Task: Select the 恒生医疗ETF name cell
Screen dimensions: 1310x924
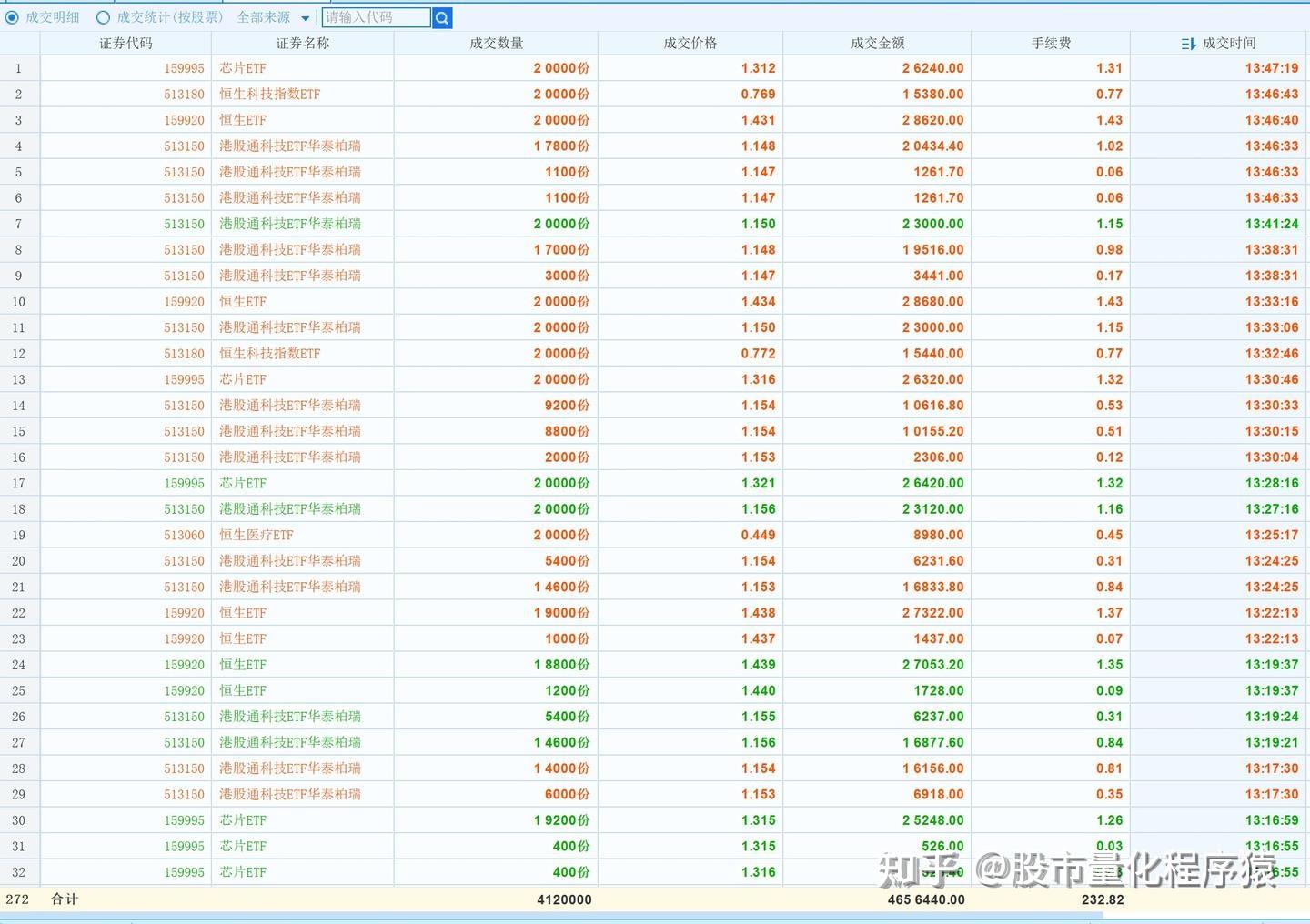Action: [257, 535]
